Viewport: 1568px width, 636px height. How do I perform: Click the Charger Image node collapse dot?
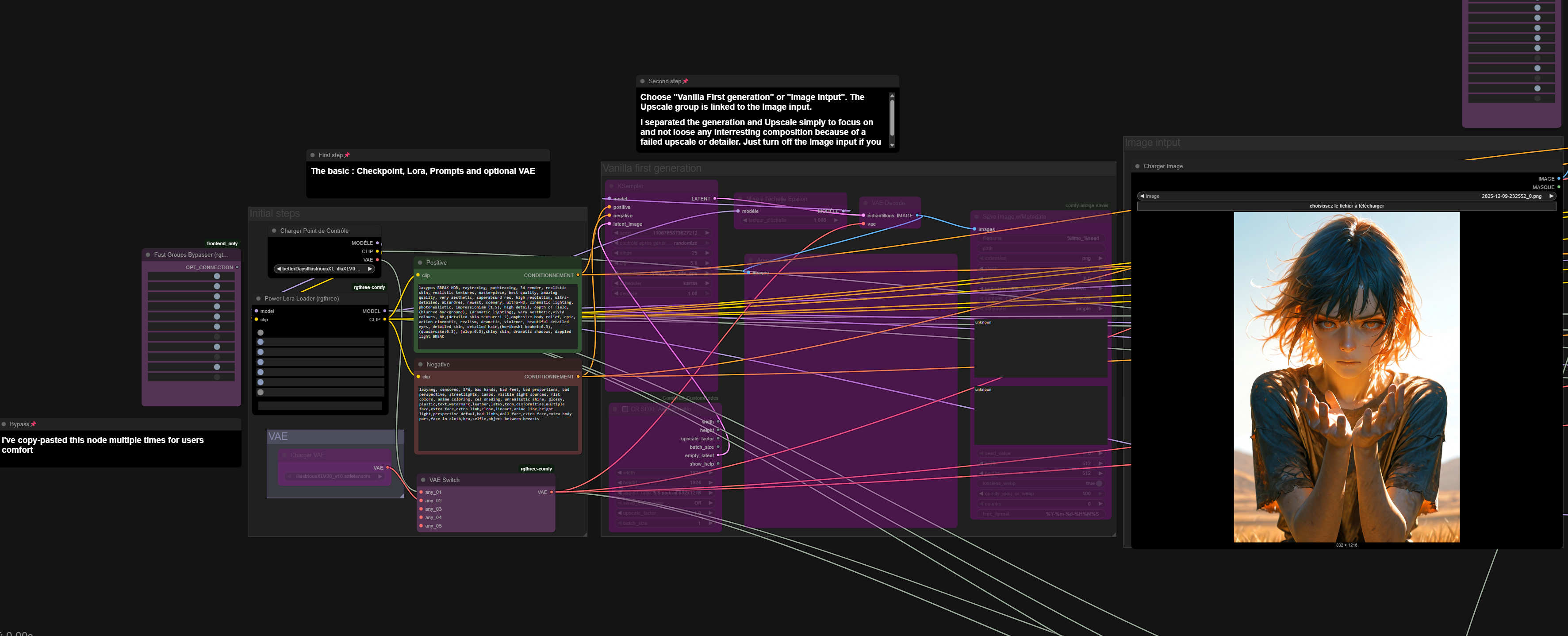pos(1137,166)
